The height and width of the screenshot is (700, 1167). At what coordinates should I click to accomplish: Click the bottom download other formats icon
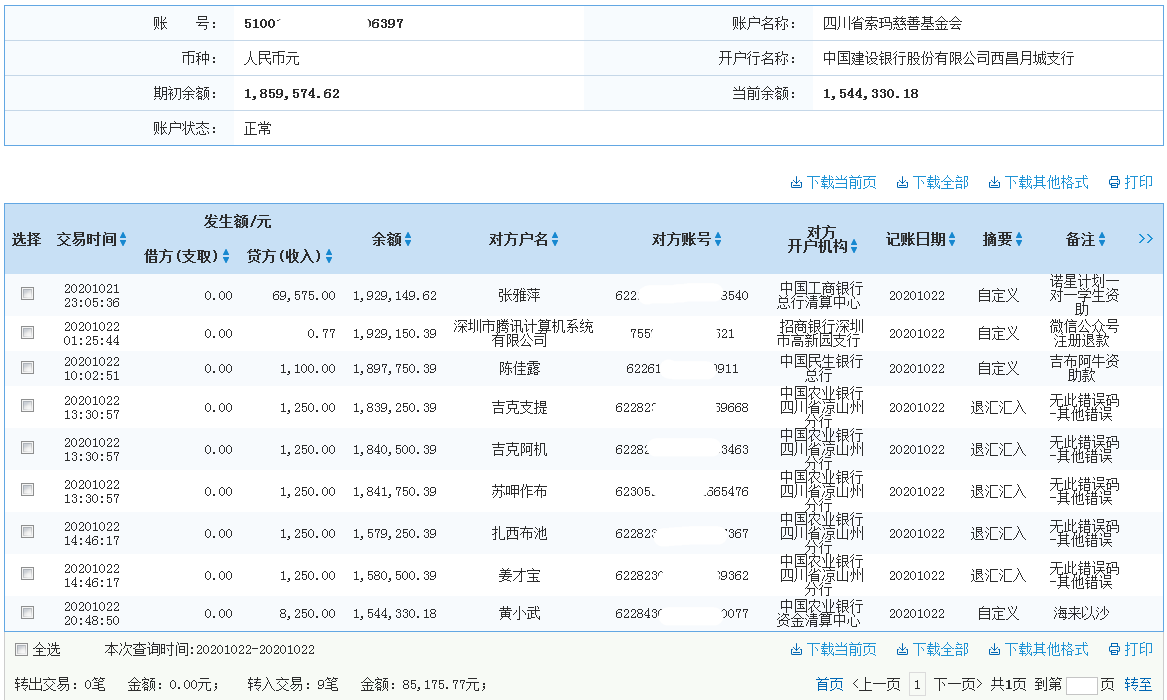(x=996, y=649)
